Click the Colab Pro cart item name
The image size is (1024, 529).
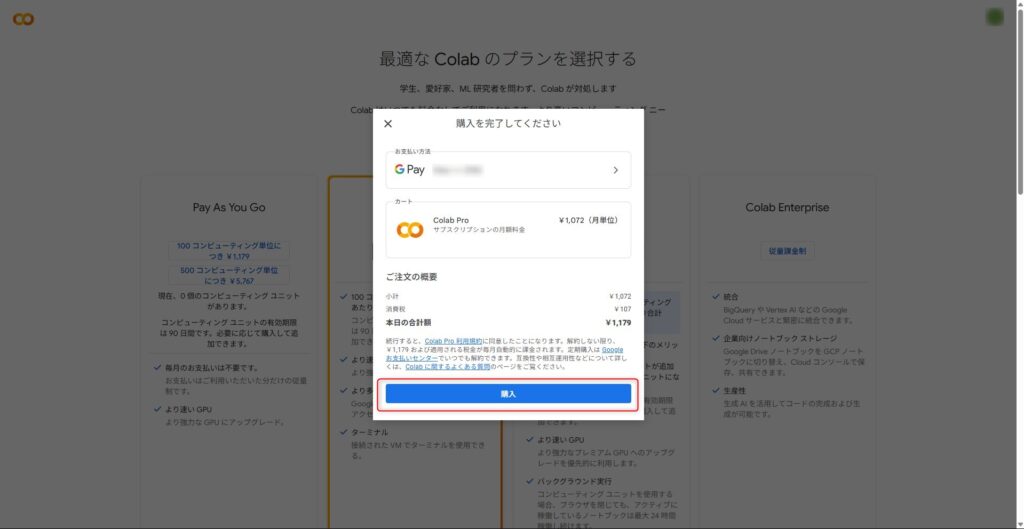451,221
